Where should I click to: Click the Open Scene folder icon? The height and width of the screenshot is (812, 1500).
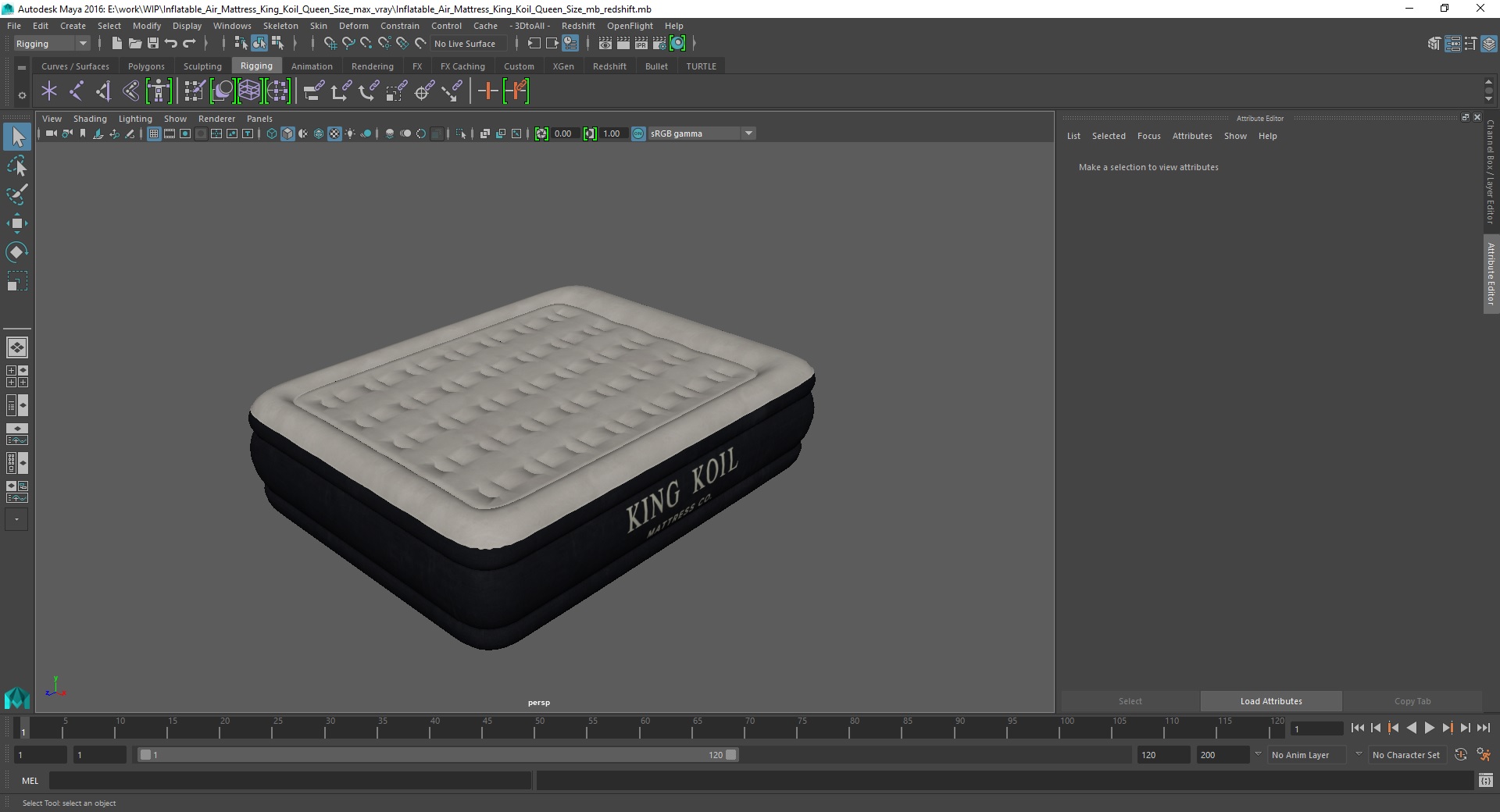pos(134,44)
